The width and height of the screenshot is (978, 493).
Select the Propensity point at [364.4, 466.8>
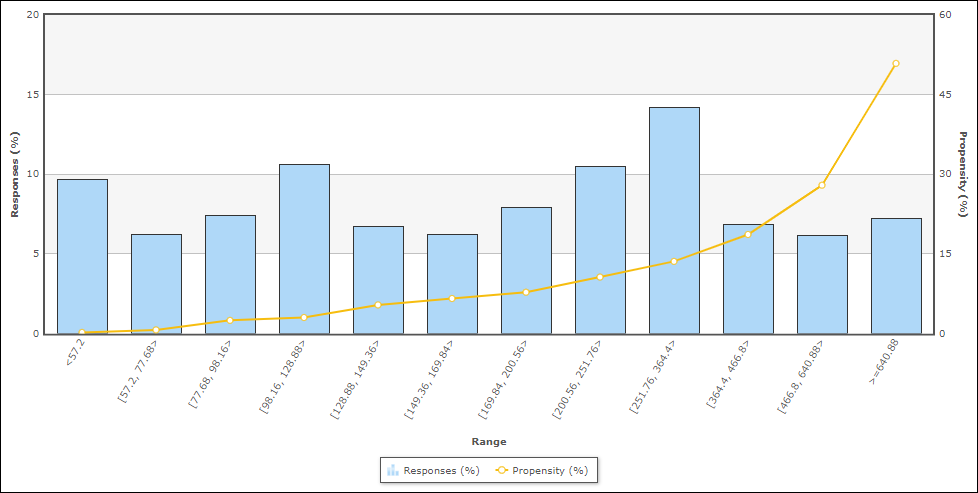(748, 234)
